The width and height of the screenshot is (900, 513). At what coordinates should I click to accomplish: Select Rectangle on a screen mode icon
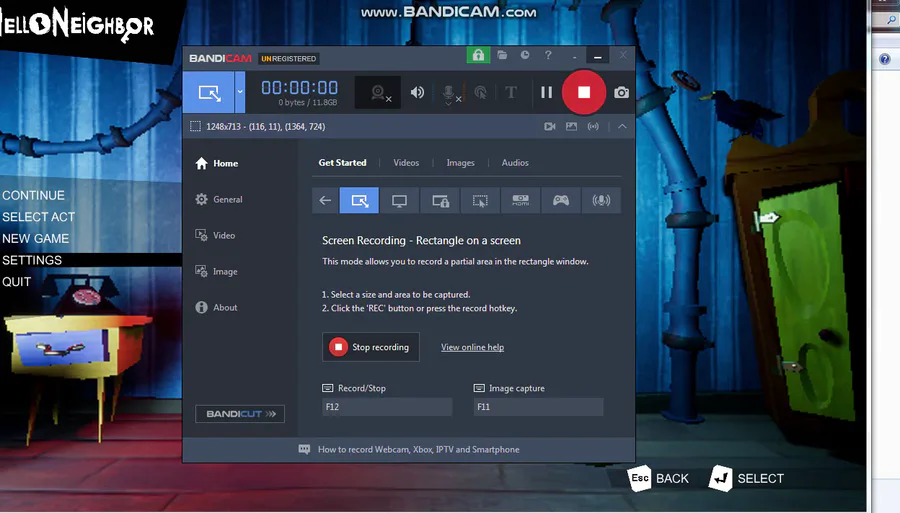click(x=359, y=200)
